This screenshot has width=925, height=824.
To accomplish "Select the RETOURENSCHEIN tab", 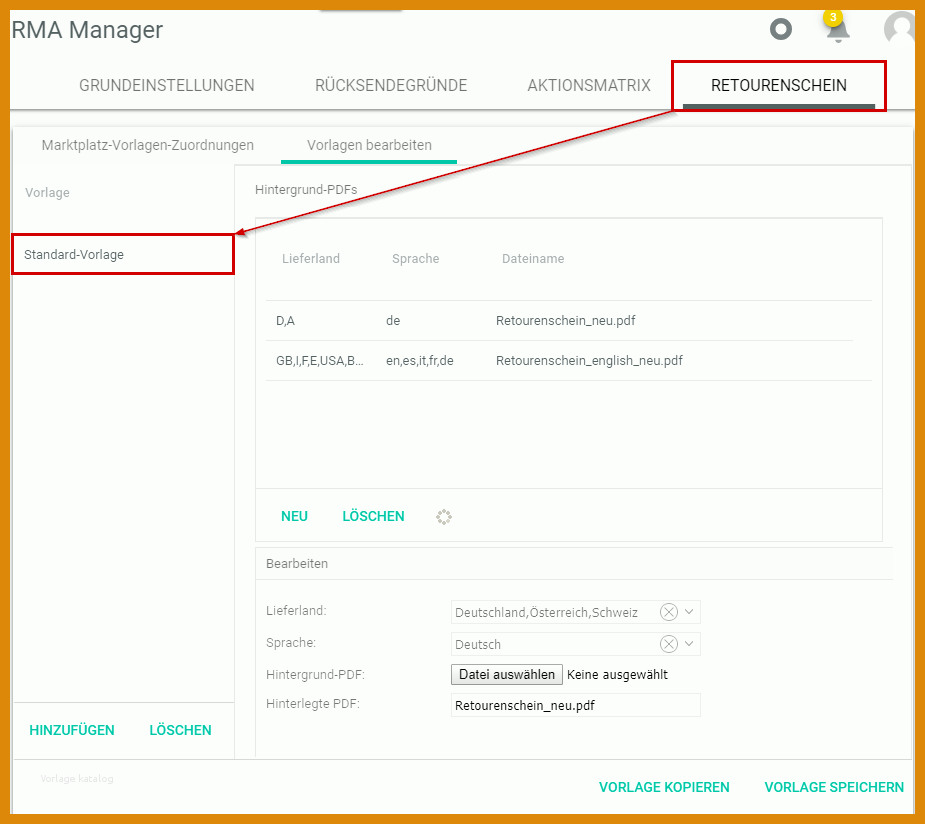I will point(779,86).
